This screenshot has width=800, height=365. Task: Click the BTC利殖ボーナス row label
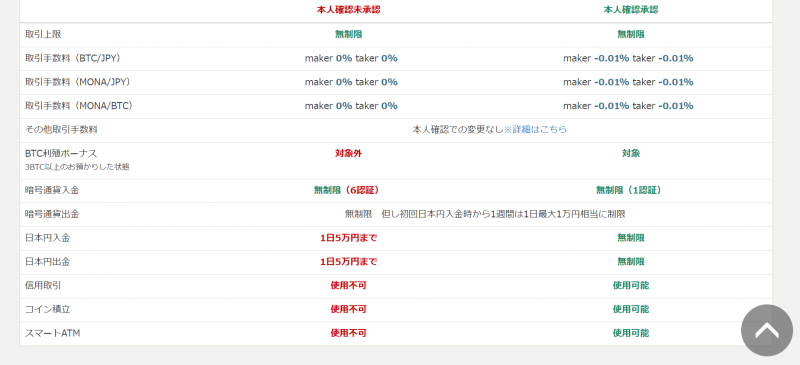click(x=61, y=153)
